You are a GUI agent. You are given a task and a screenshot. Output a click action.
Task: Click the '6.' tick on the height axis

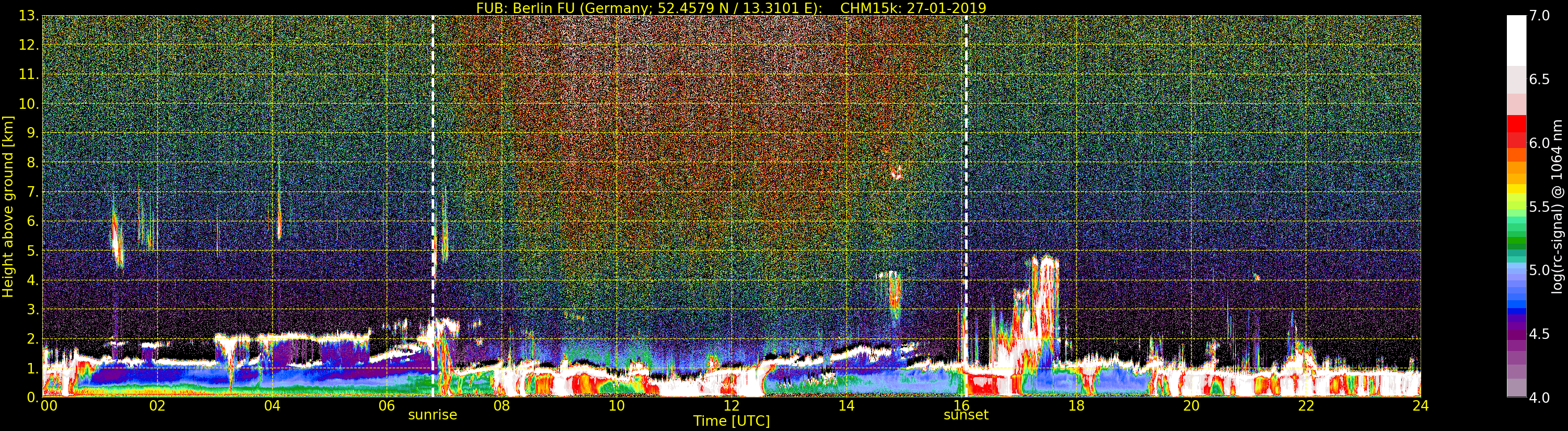coord(32,221)
